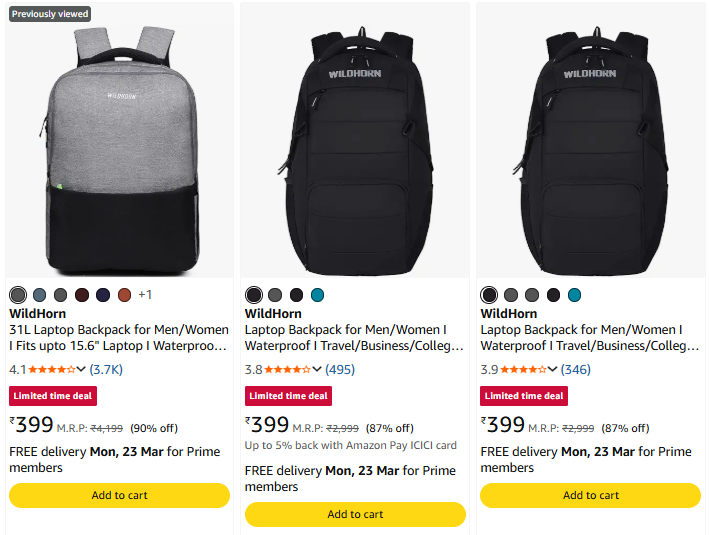View the 495 ratings link
Viewport: 709px width, 535px height.
coord(340,369)
